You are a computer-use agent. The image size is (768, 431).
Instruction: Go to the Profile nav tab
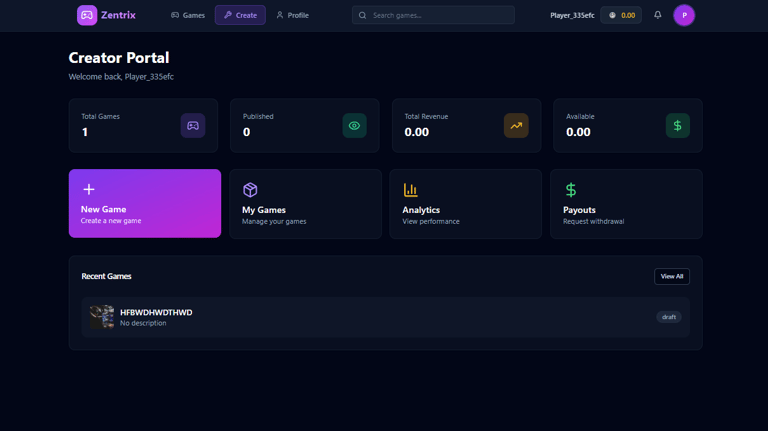click(292, 15)
